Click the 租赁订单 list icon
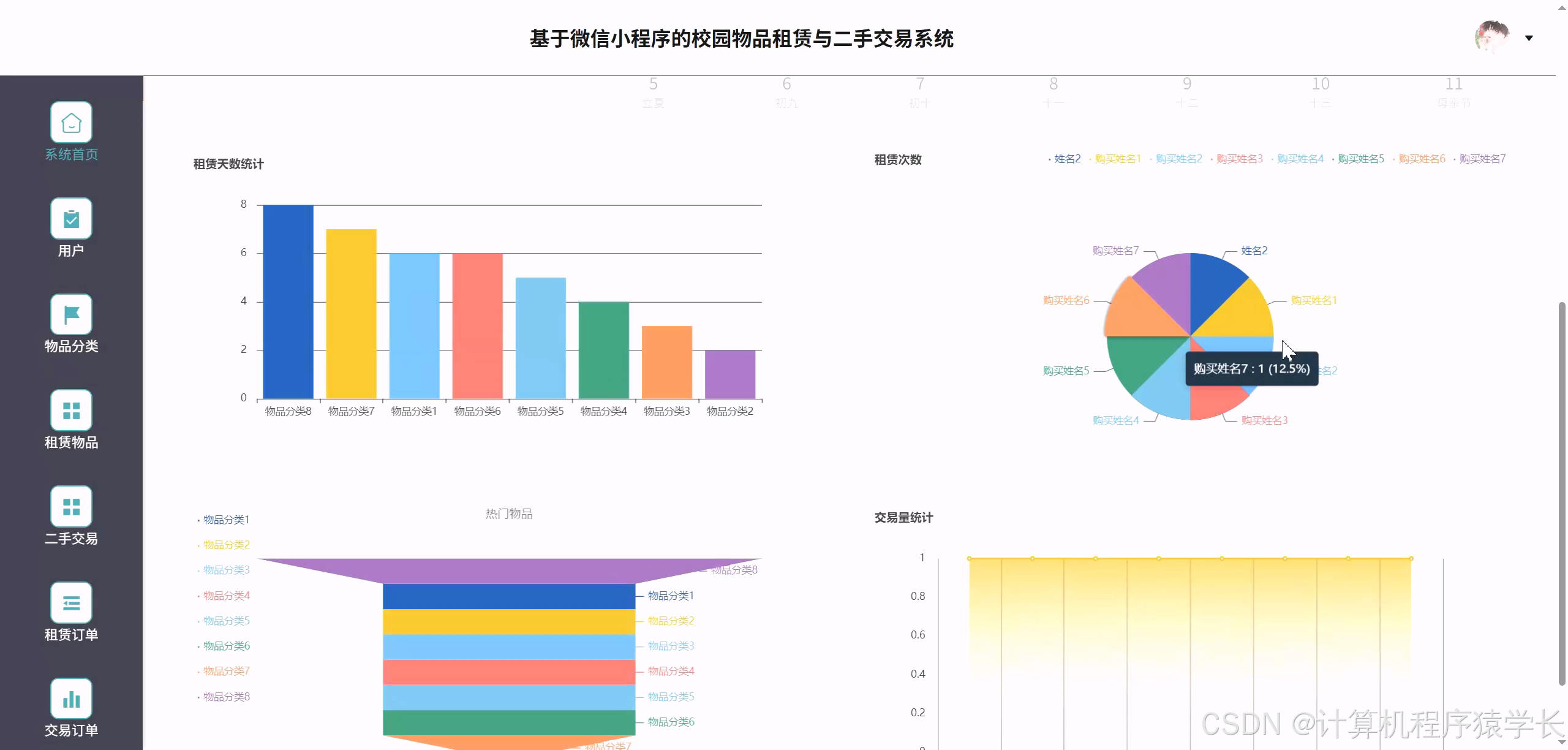1568x750 pixels. pyautogui.click(x=71, y=602)
